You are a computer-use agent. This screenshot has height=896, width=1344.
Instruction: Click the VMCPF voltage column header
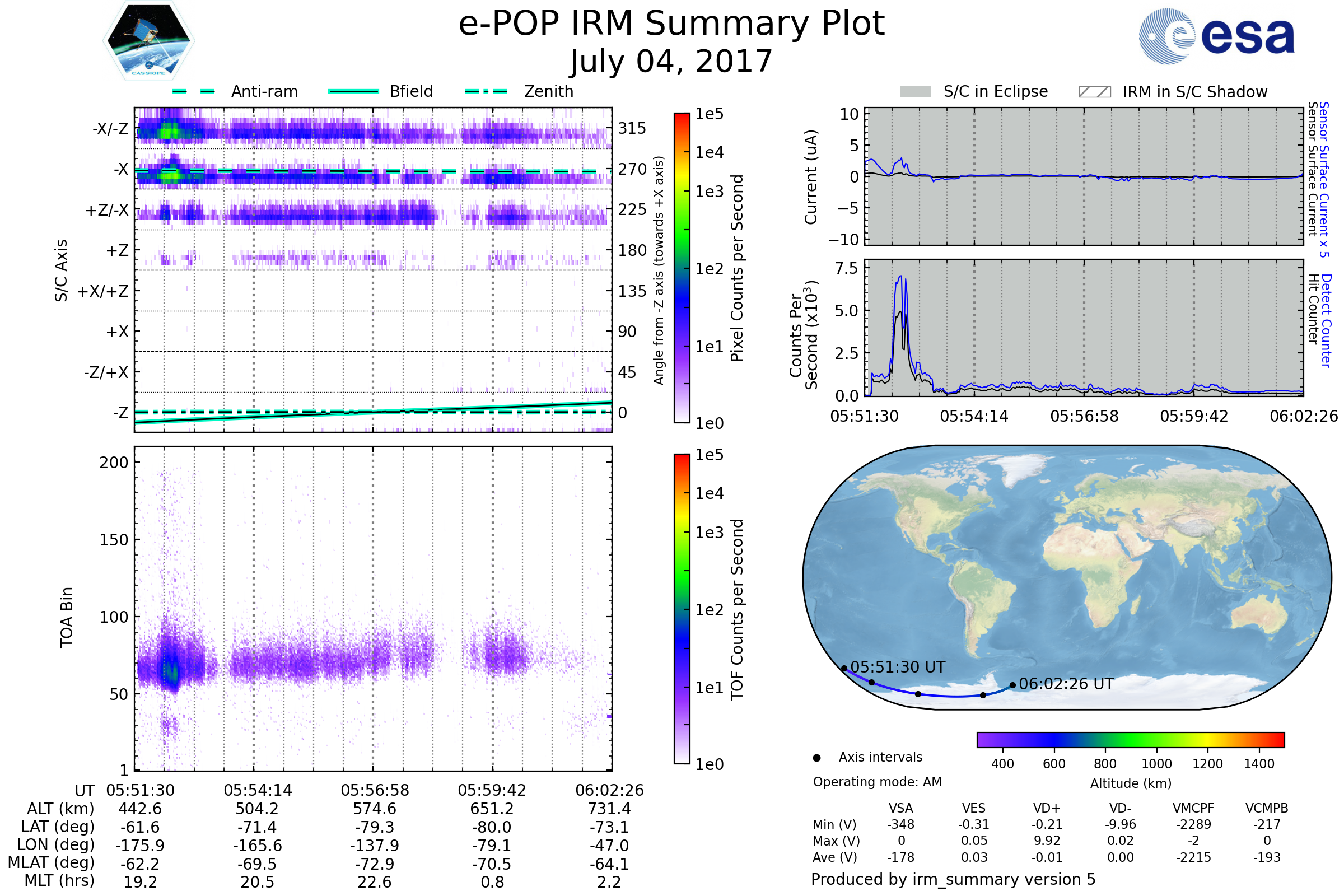(1193, 808)
